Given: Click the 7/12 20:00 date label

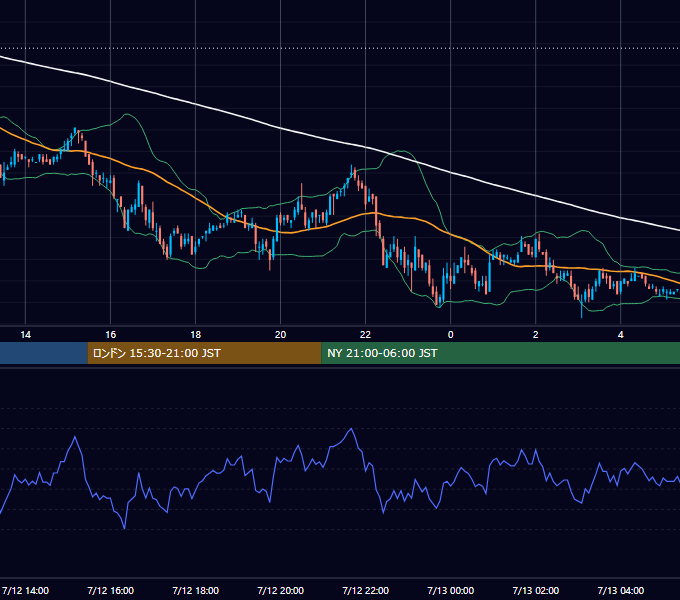Looking at the screenshot, I should [x=281, y=590].
